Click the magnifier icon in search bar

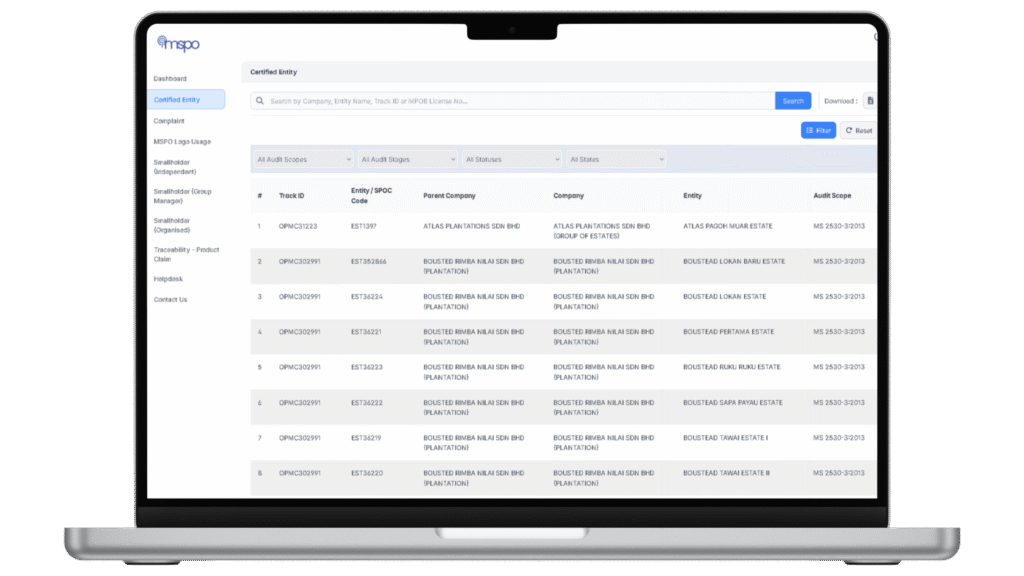point(260,101)
